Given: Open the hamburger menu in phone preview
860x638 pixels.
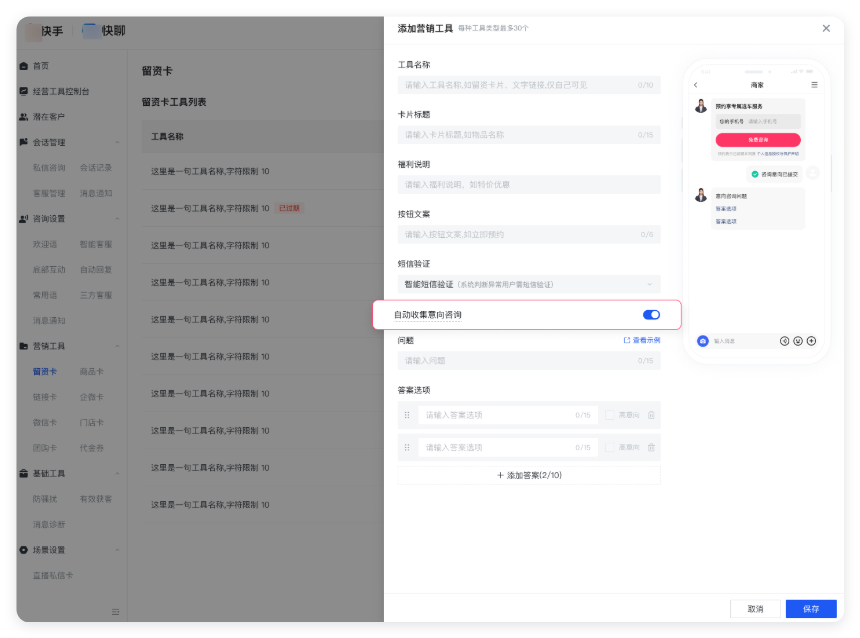Looking at the screenshot, I should click(814, 85).
